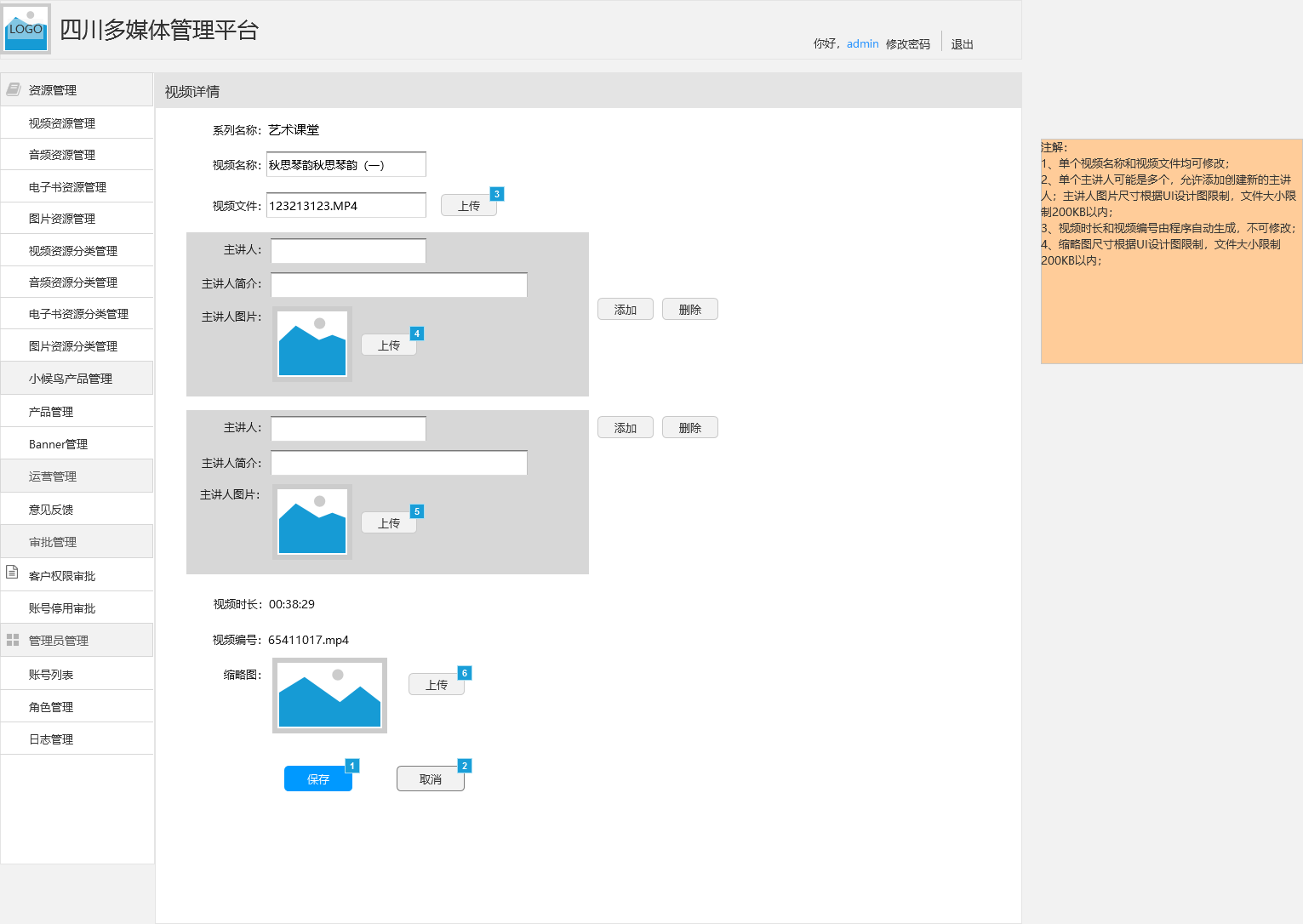Click the 缩略图 placeholder image
The height and width of the screenshot is (924, 1303).
tap(329, 695)
